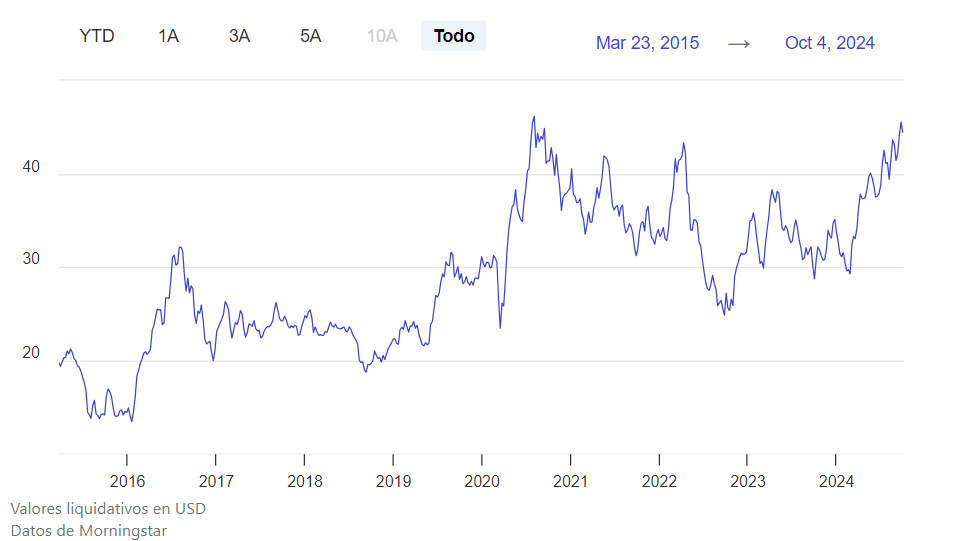Choose the 3A time period

(x=239, y=36)
